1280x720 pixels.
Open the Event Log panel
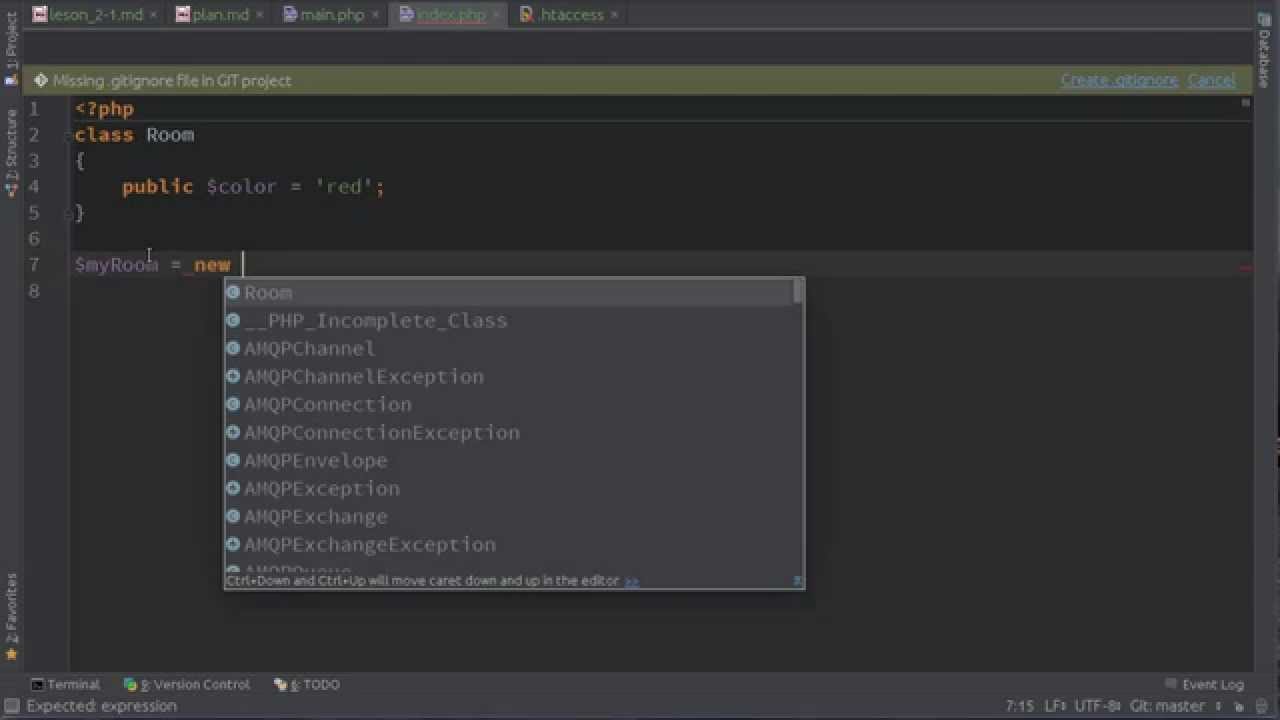click(x=1204, y=684)
